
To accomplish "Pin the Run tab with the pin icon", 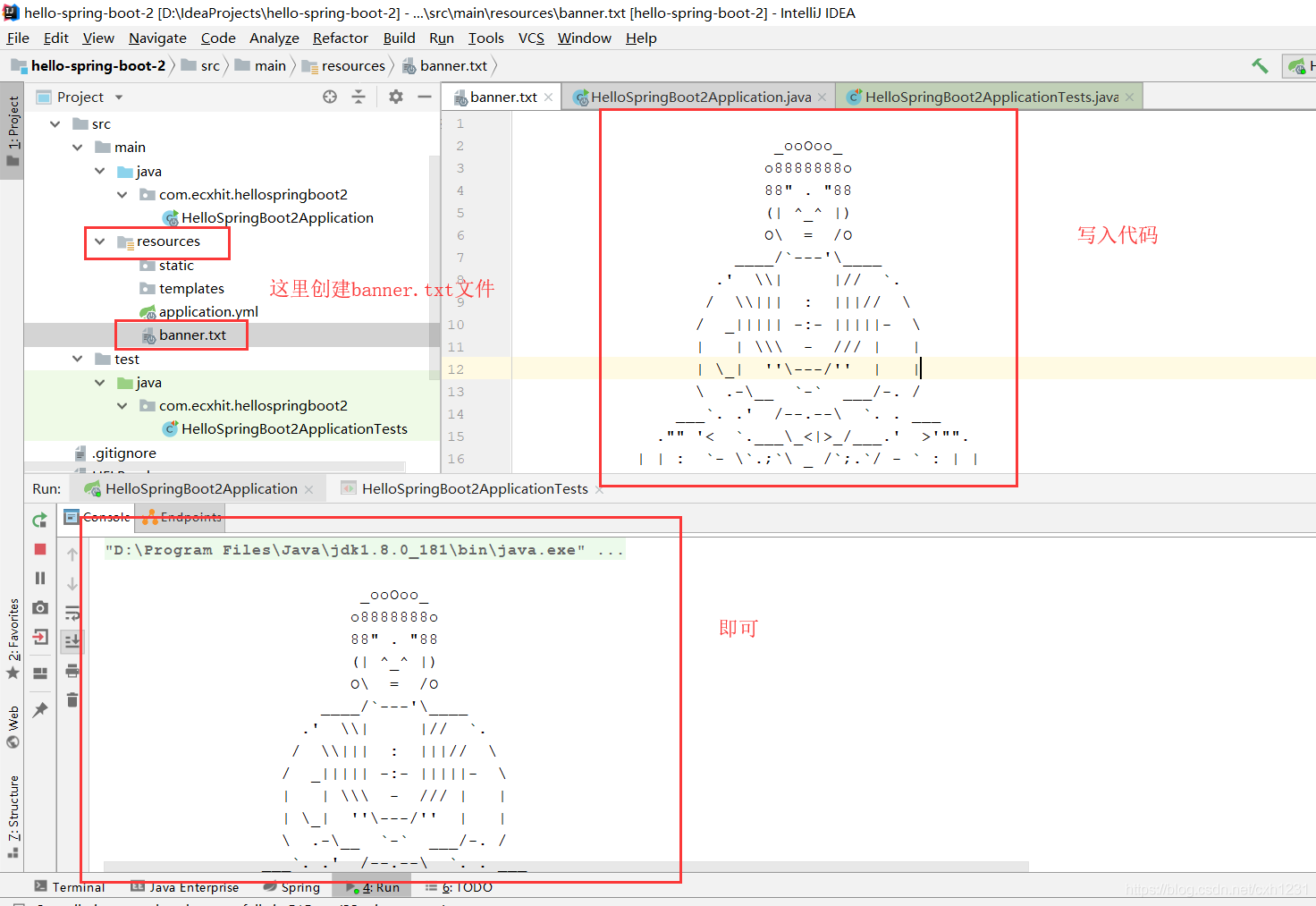I will click(39, 709).
